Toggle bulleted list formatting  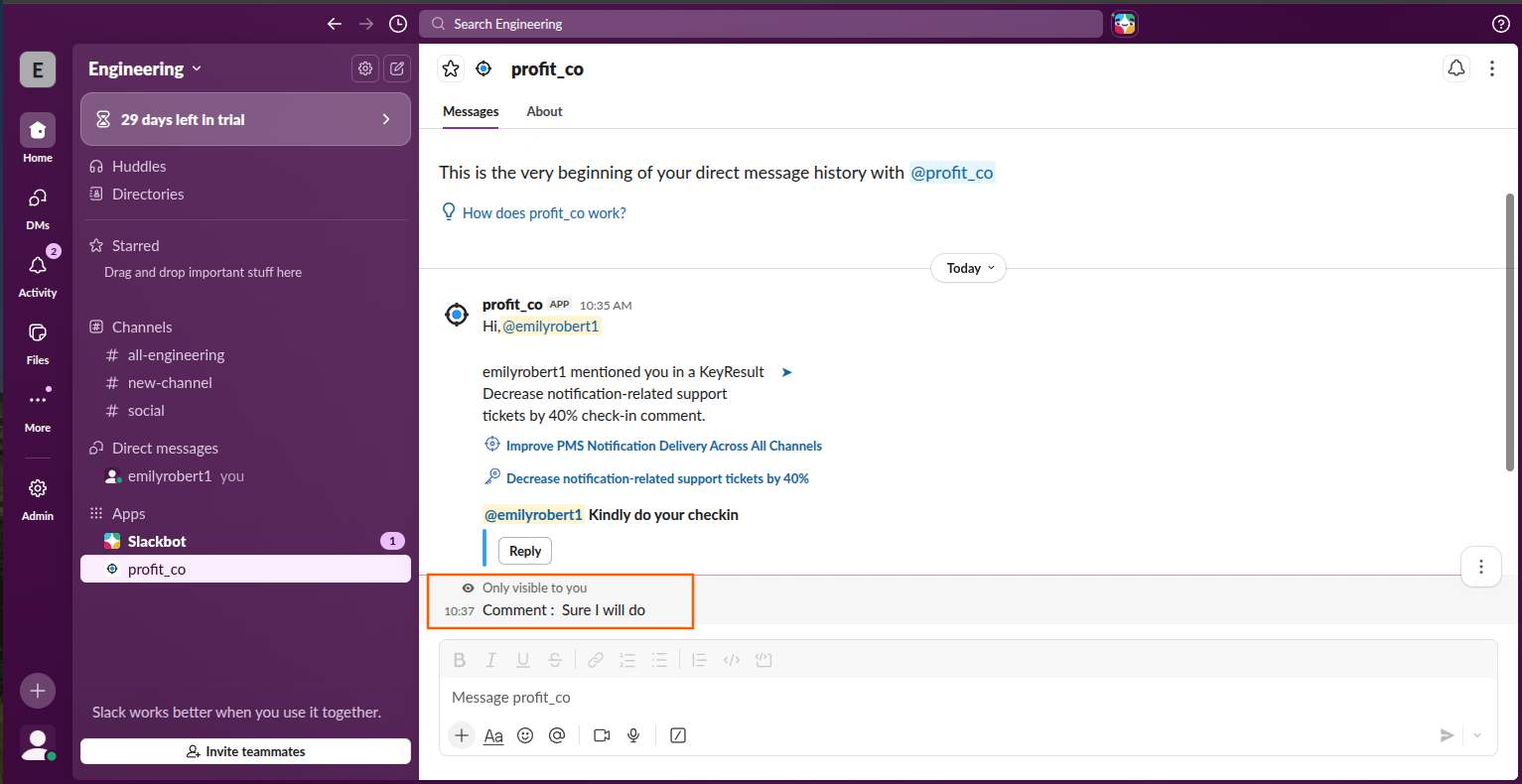click(659, 660)
